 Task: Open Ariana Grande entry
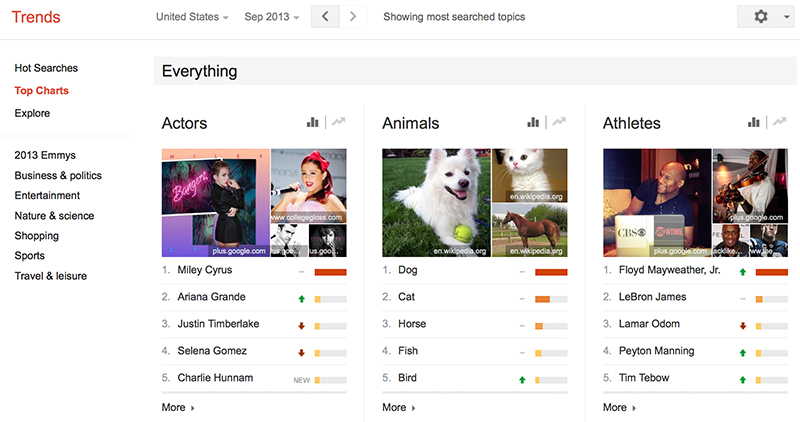(211, 296)
